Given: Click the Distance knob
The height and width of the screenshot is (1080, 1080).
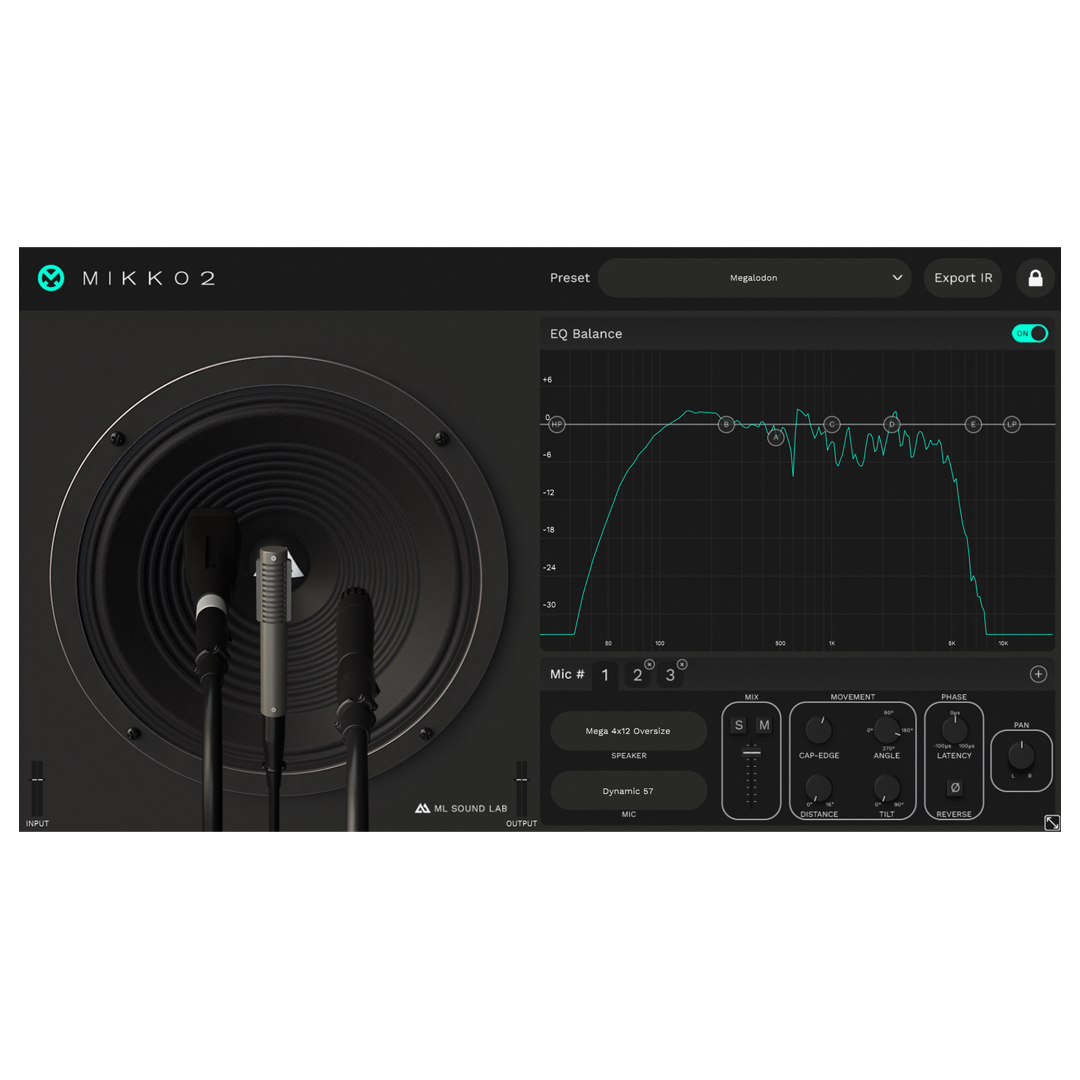Looking at the screenshot, I should click(x=818, y=788).
